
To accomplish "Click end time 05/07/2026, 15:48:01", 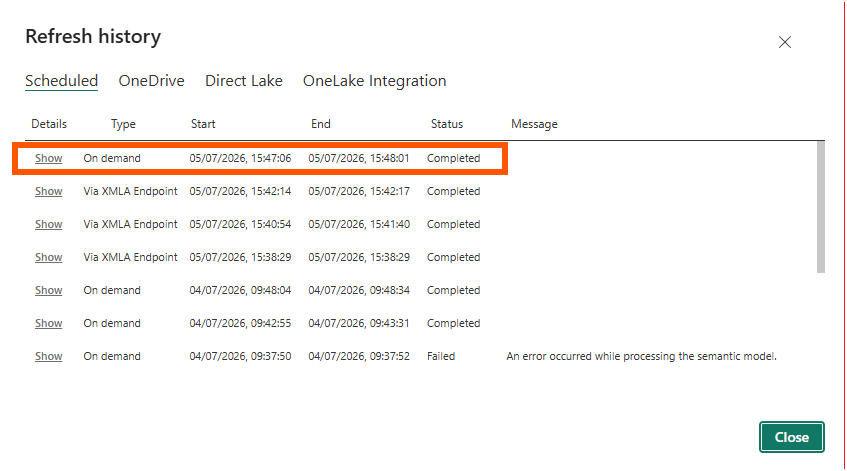I will click(x=359, y=158).
